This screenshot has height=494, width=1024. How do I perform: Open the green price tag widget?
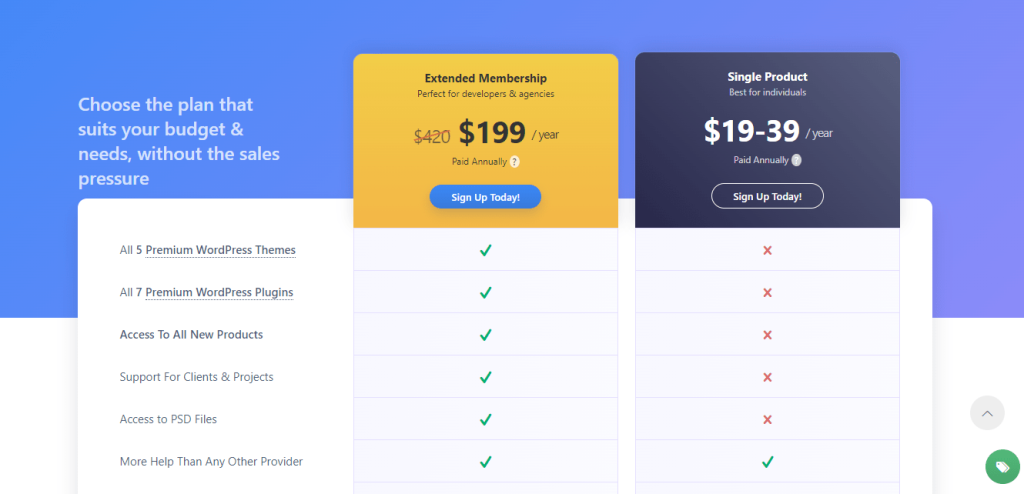click(1002, 467)
